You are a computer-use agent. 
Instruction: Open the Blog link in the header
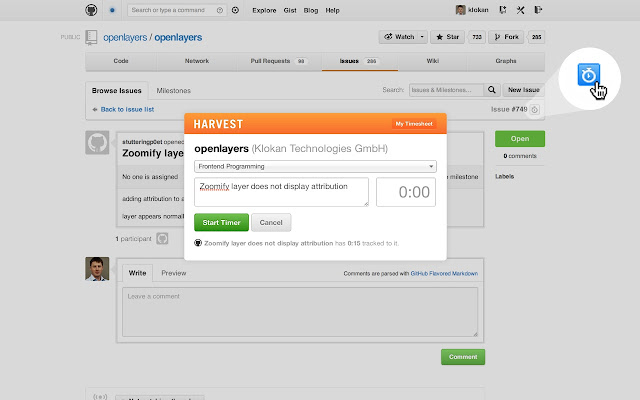pyautogui.click(x=311, y=10)
